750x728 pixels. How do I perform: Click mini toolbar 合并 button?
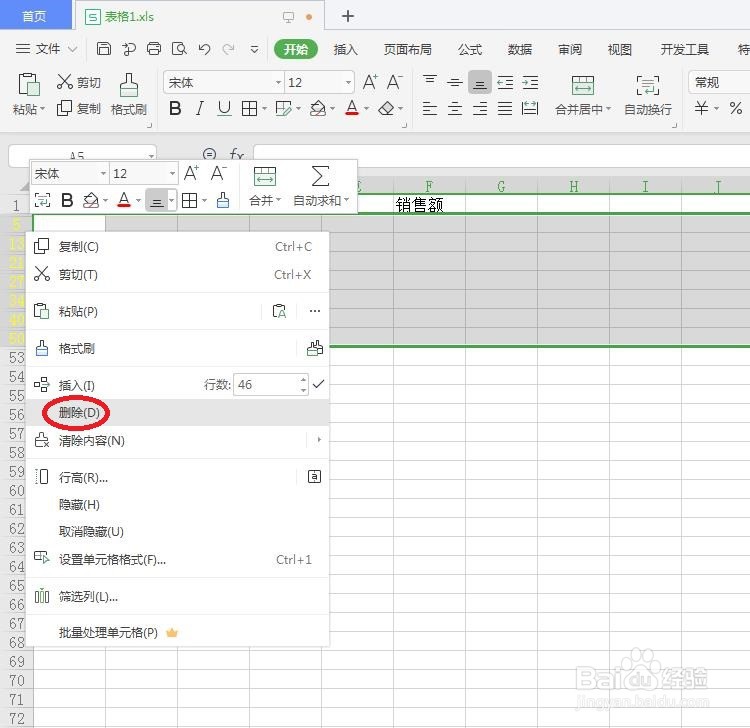265,187
